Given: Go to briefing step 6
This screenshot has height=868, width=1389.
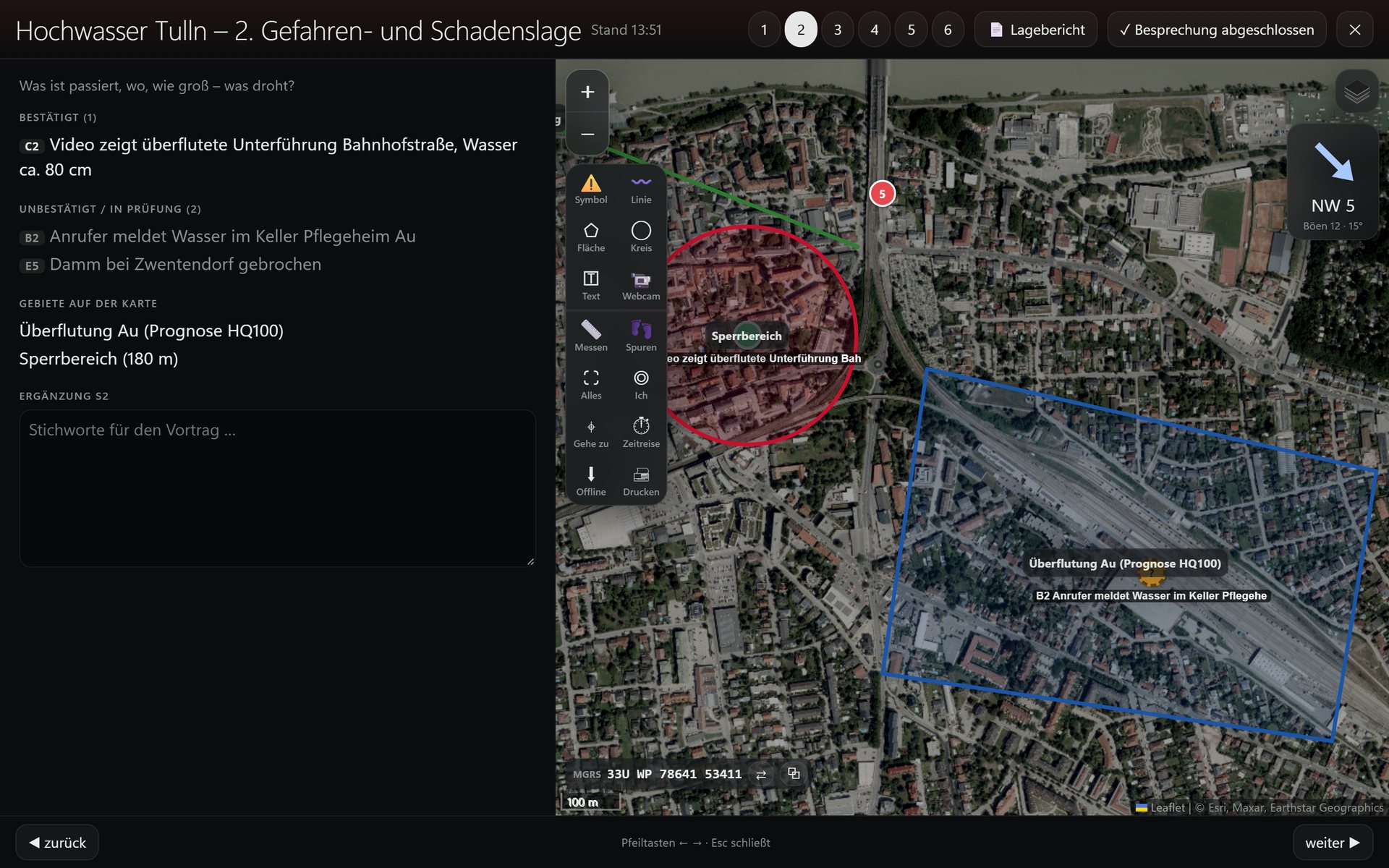Looking at the screenshot, I should 948,30.
